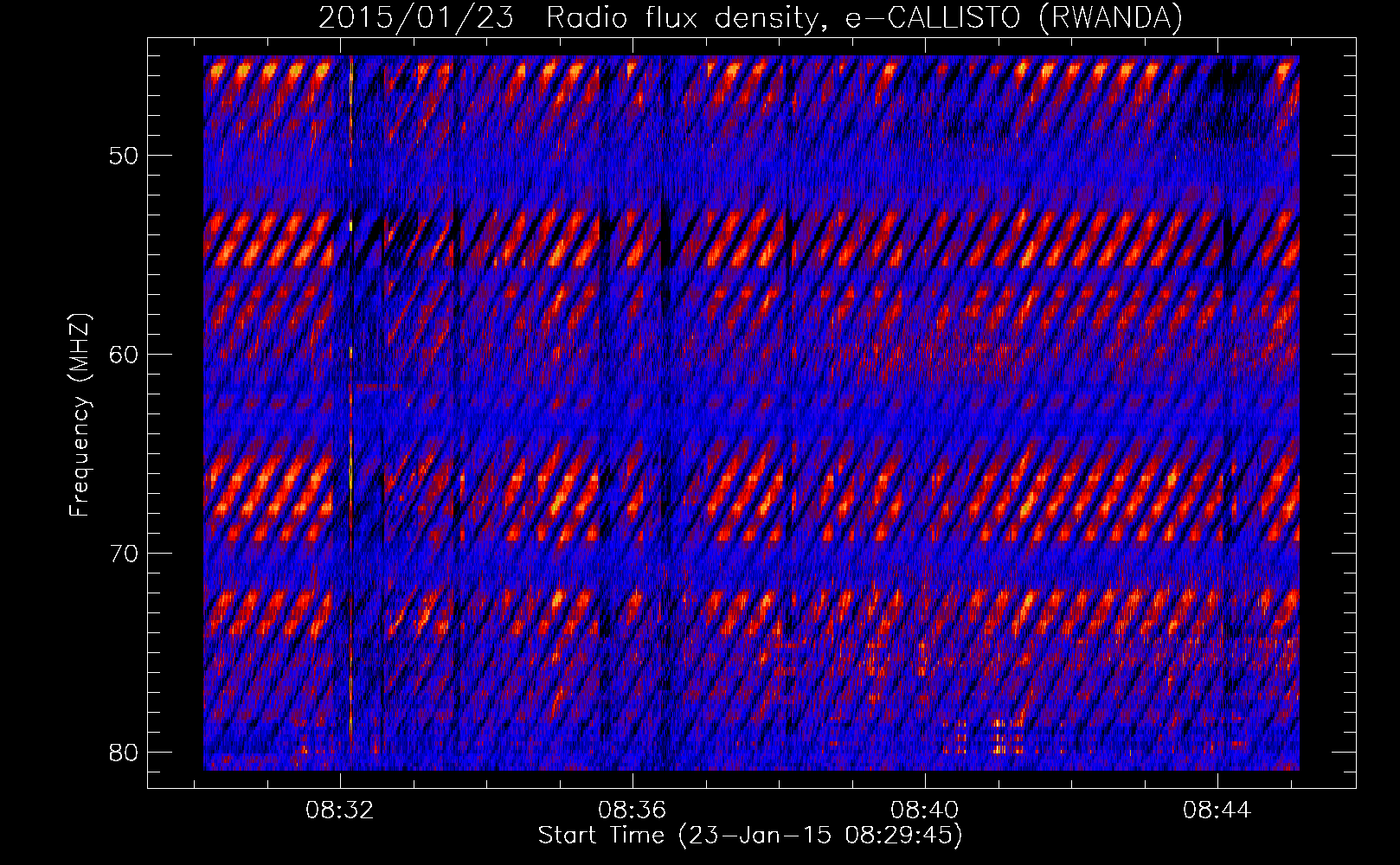Click the title text 'e-CALLISTO (RWANDA)'

click(x=1014, y=18)
